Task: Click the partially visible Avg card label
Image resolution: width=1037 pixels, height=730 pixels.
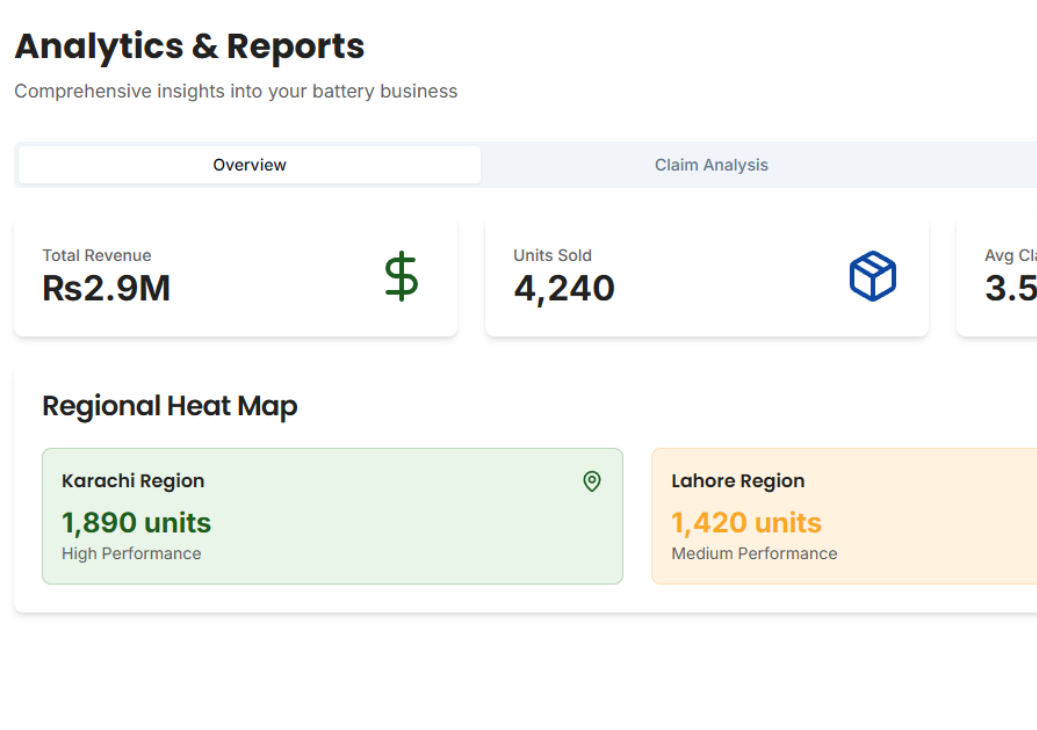Action: [1010, 256]
